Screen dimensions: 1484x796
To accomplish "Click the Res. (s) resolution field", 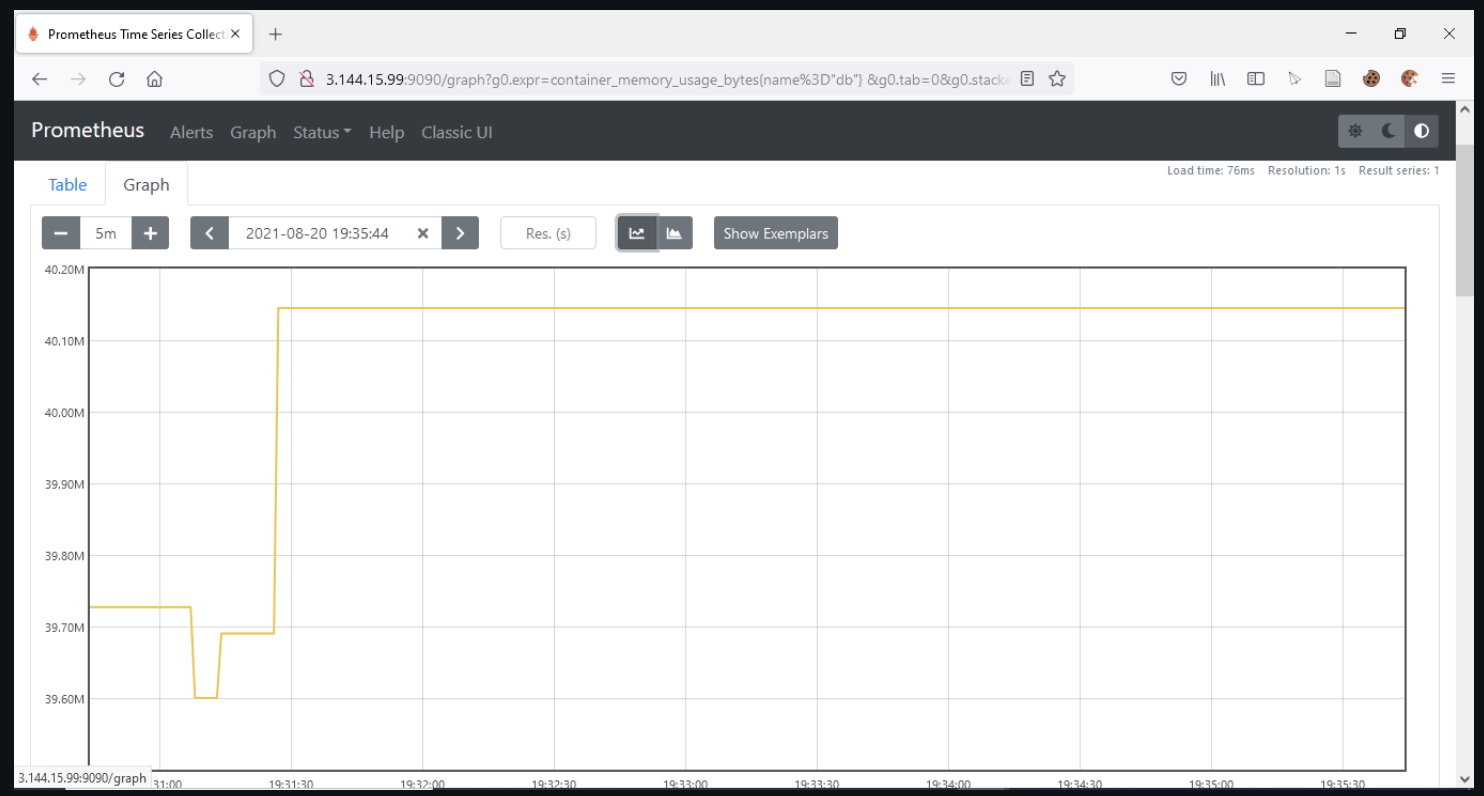I will click(x=548, y=233).
